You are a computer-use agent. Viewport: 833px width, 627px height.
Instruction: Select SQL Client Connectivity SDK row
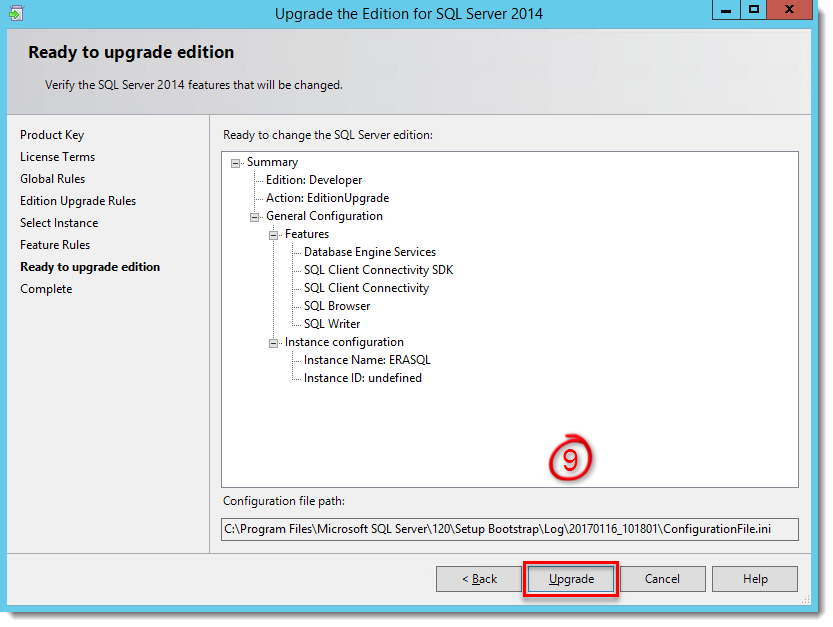point(378,270)
